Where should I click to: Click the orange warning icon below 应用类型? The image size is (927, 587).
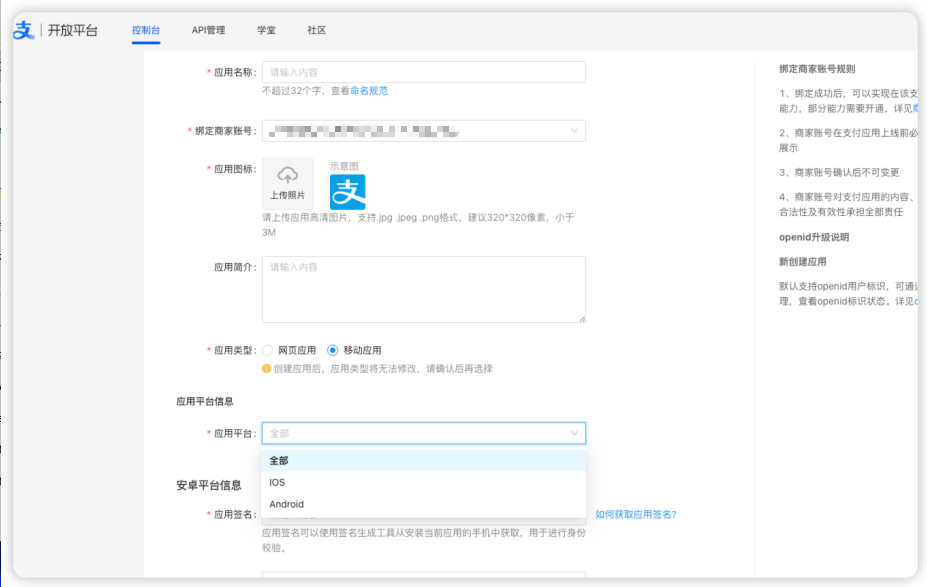click(x=268, y=366)
